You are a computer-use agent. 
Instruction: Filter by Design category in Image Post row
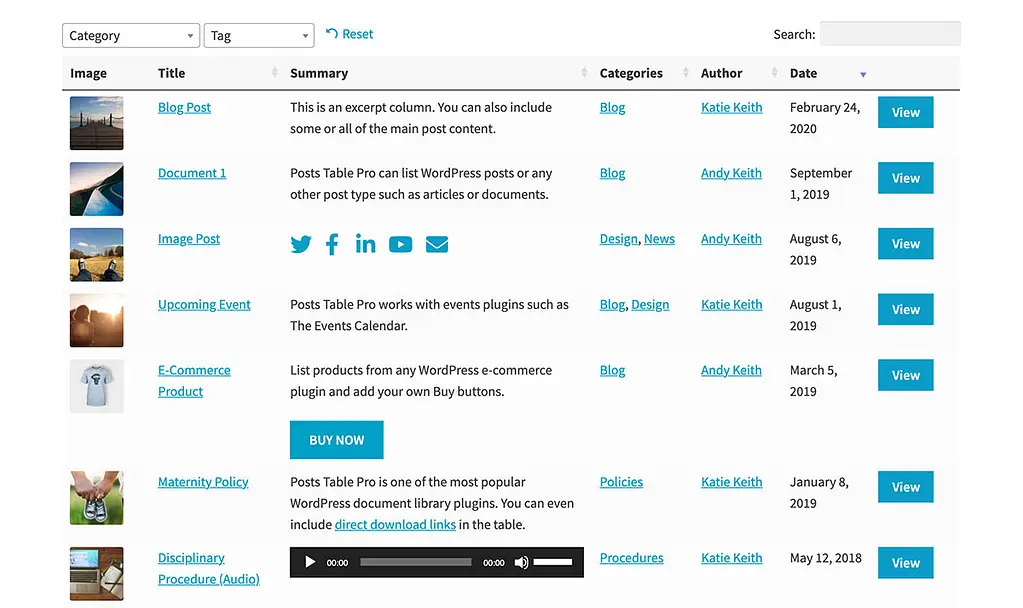[618, 239]
